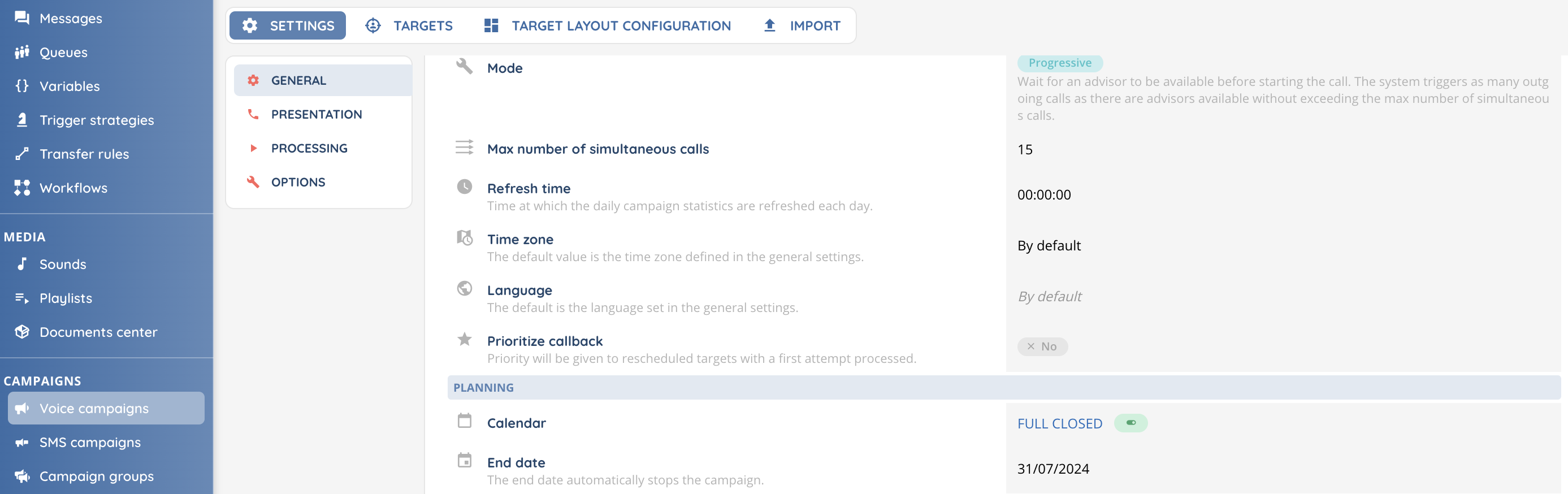Image resolution: width=1568 pixels, height=494 pixels.
Task: Click the Campaign groups megaphone icon
Action: pos(22,476)
